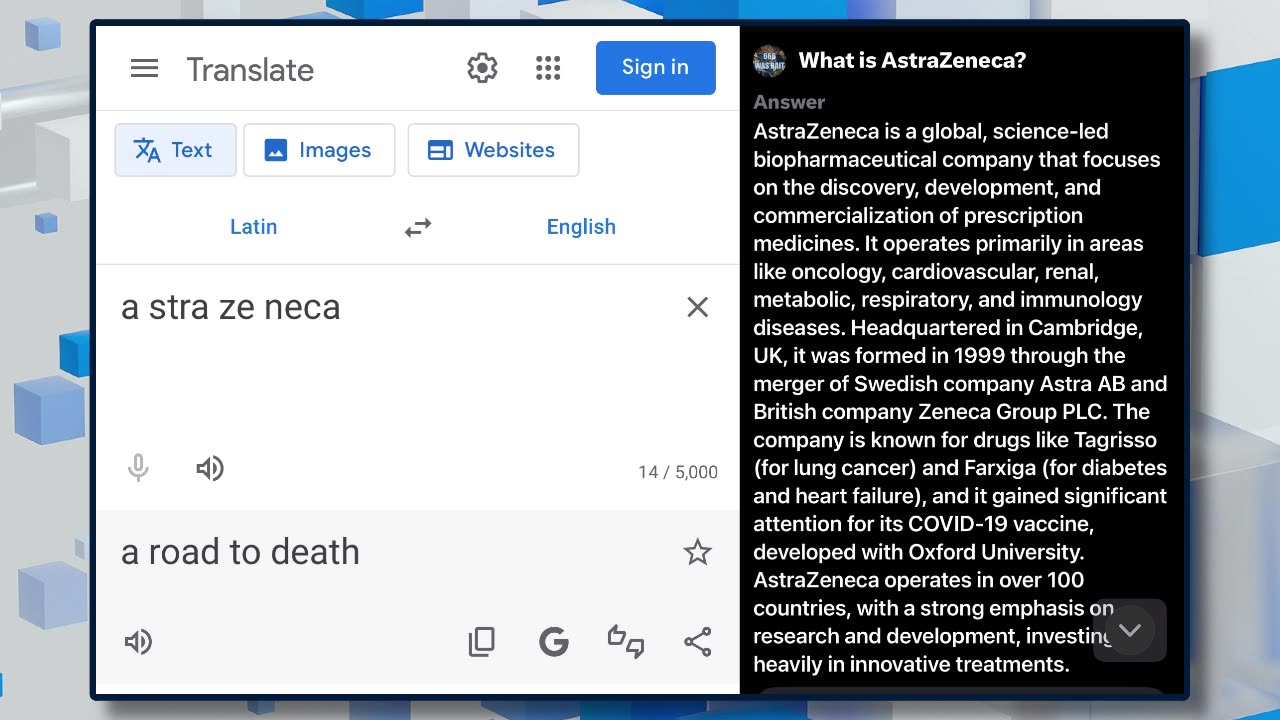This screenshot has height=720, width=1280.
Task: Click the avatar beside What is AstraZeneca
Action: click(x=769, y=60)
